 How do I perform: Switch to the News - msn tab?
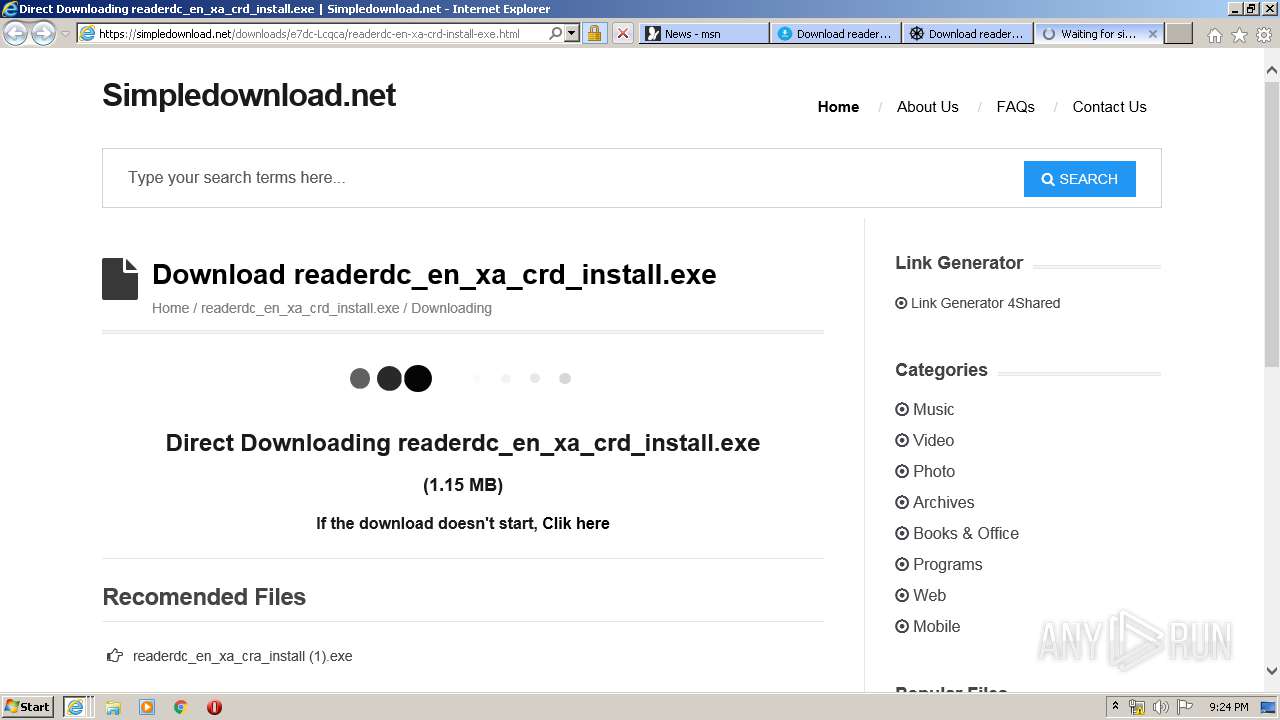704,33
